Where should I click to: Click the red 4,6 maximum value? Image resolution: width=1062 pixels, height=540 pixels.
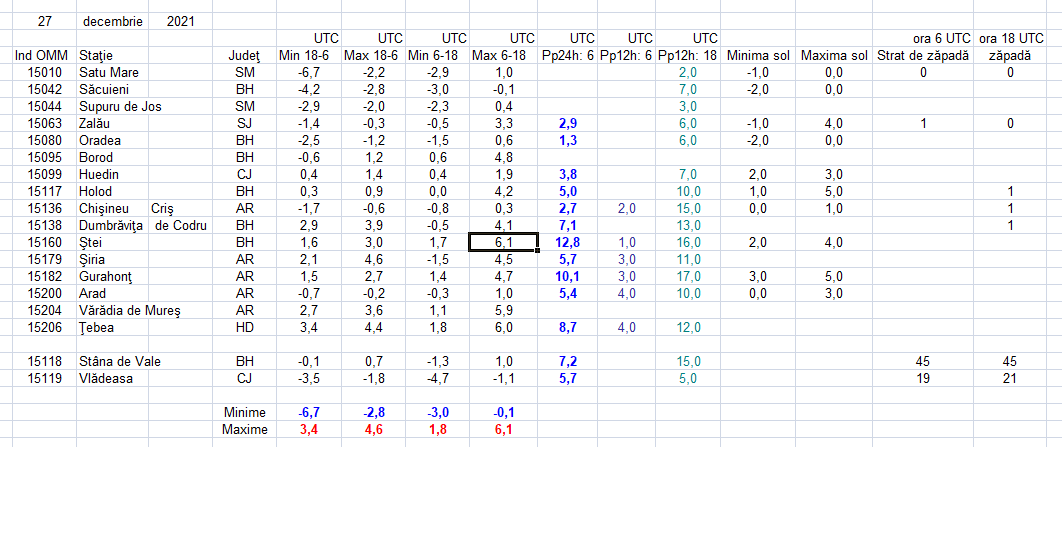coord(373,430)
